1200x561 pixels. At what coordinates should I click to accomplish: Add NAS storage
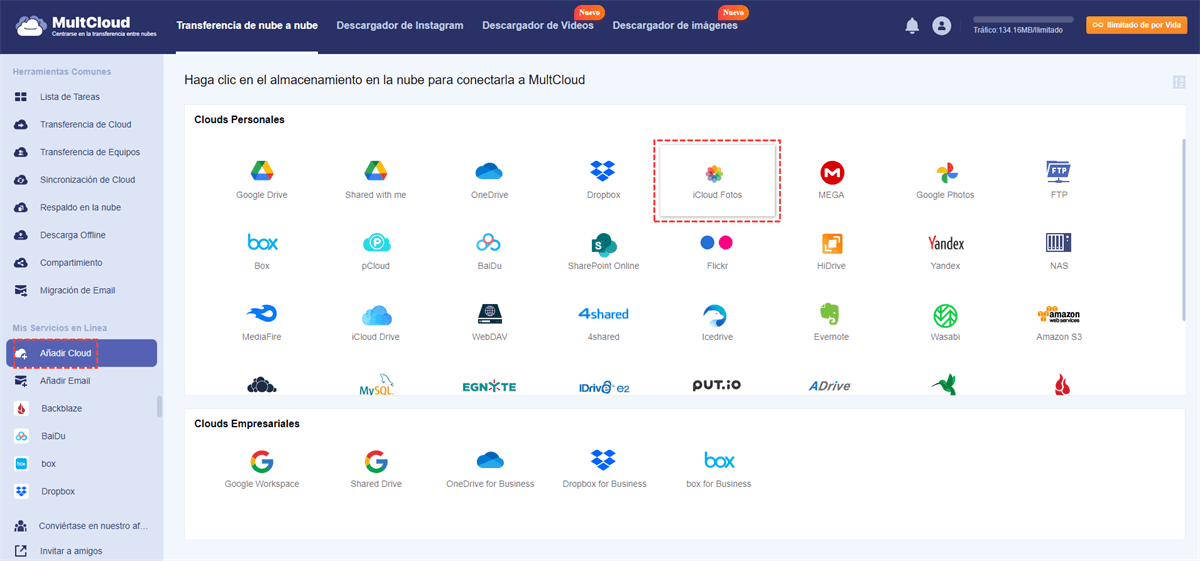[1059, 251]
